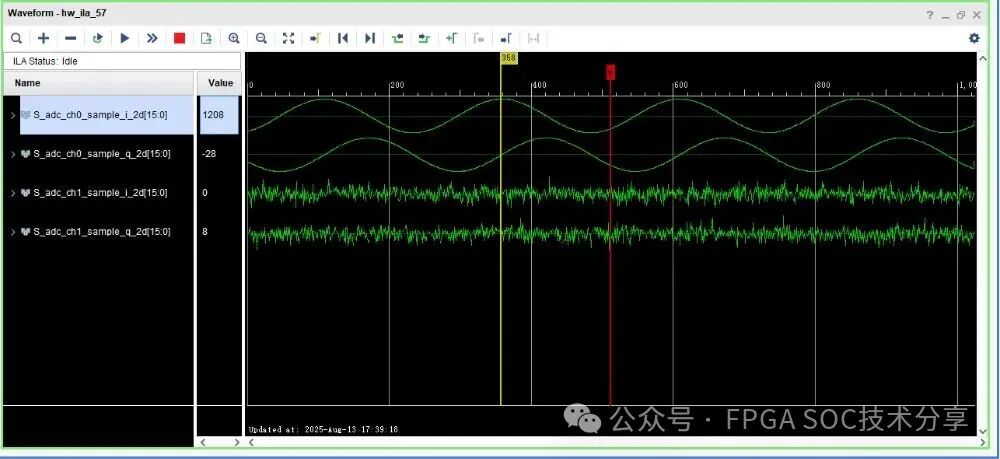
Task: Expand S_adc_ch1_sample_q_2d bus
Action: coord(13,232)
